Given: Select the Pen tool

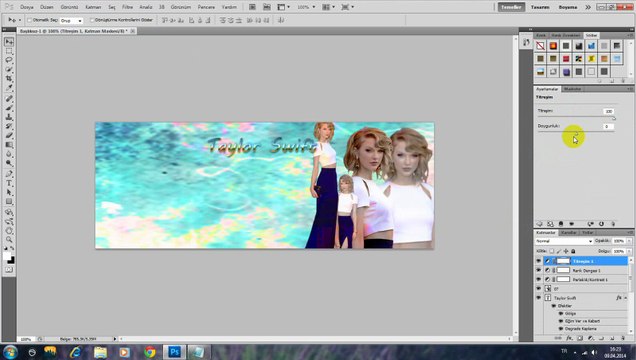Looking at the screenshot, I should [x=9, y=174].
